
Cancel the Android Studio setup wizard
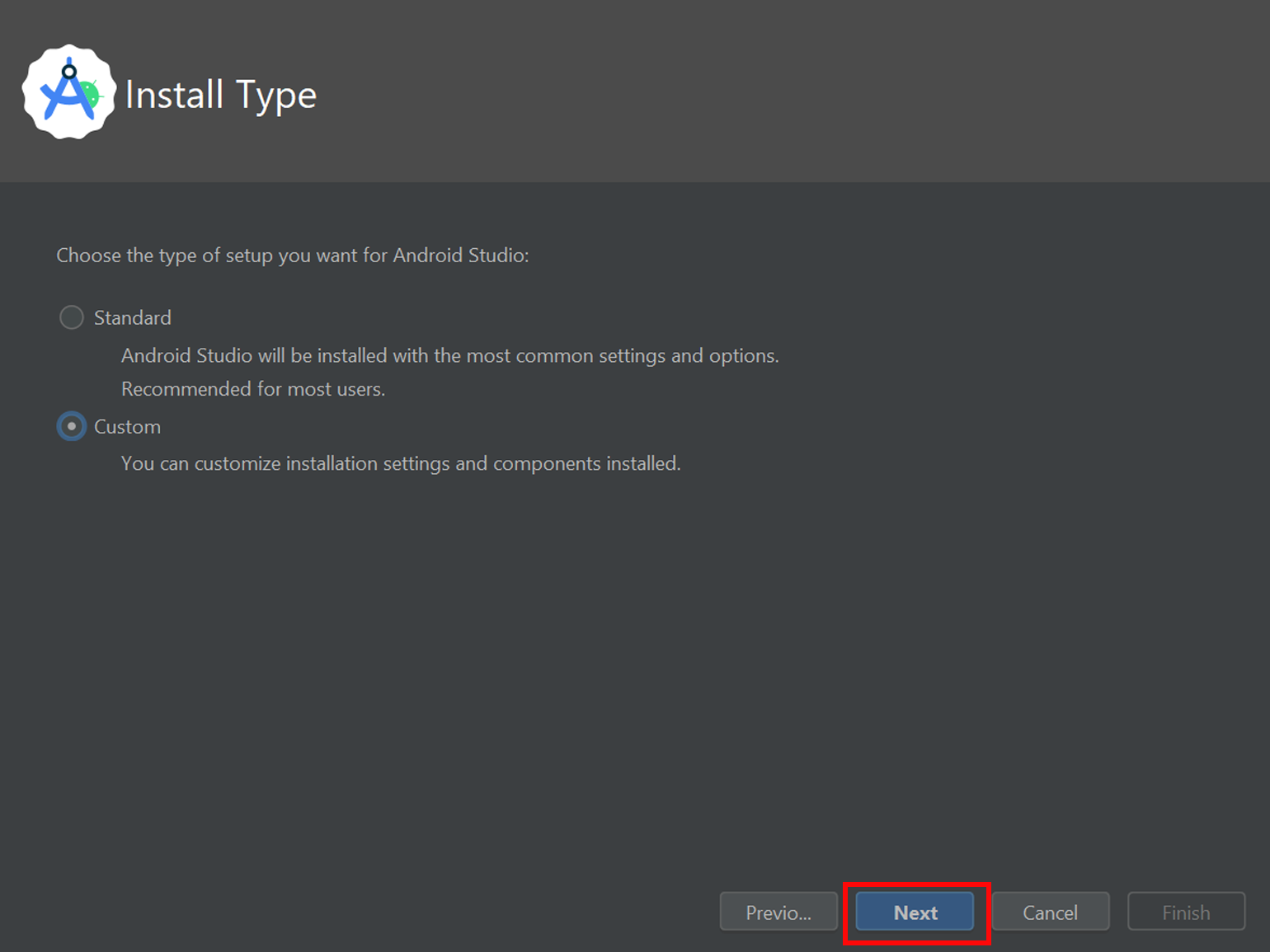pos(1050,912)
